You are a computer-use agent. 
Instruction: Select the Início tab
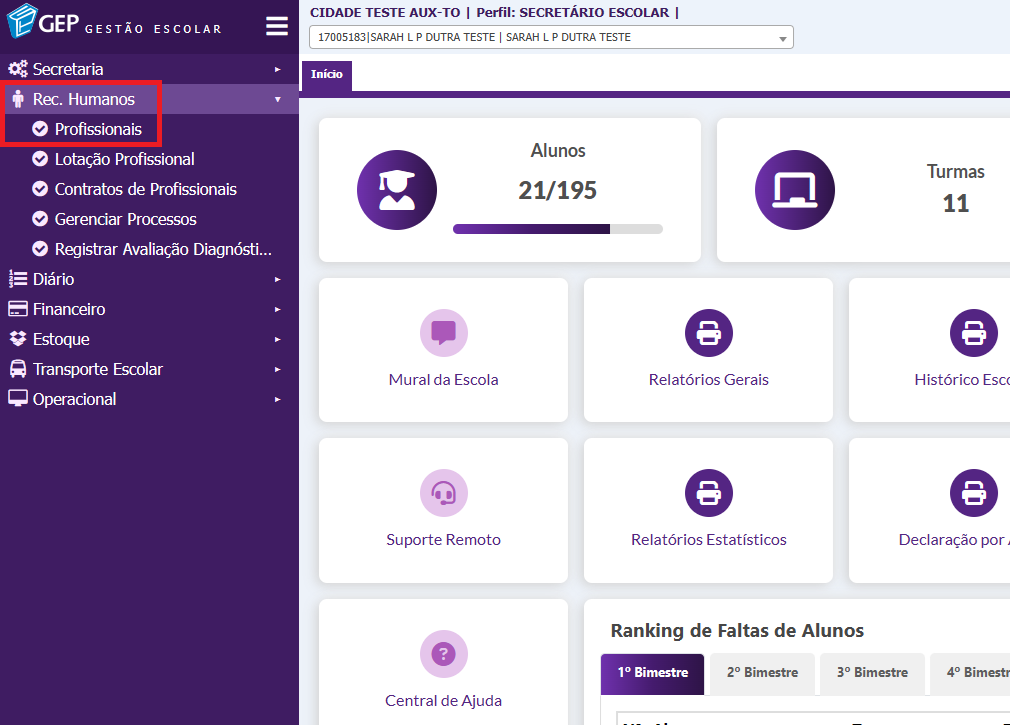click(326, 75)
